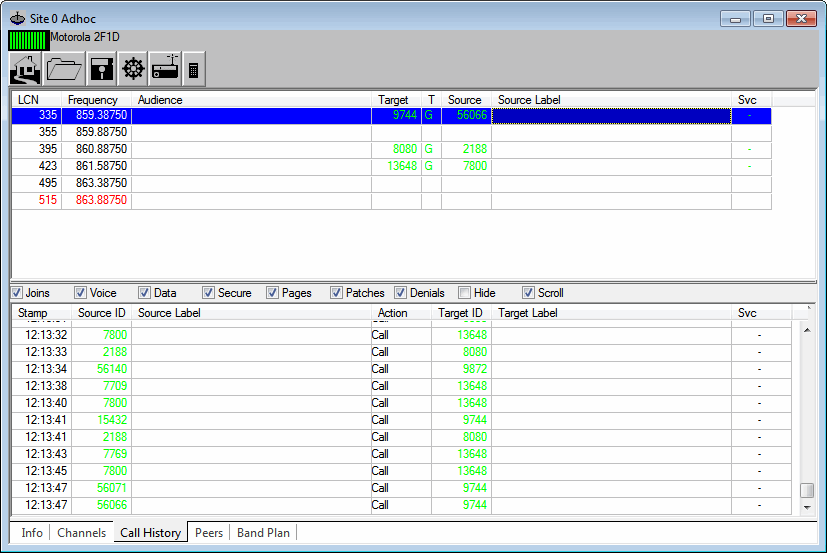This screenshot has height=553, width=827.
Task: Select the LCN 495 row
Action: click(391, 183)
